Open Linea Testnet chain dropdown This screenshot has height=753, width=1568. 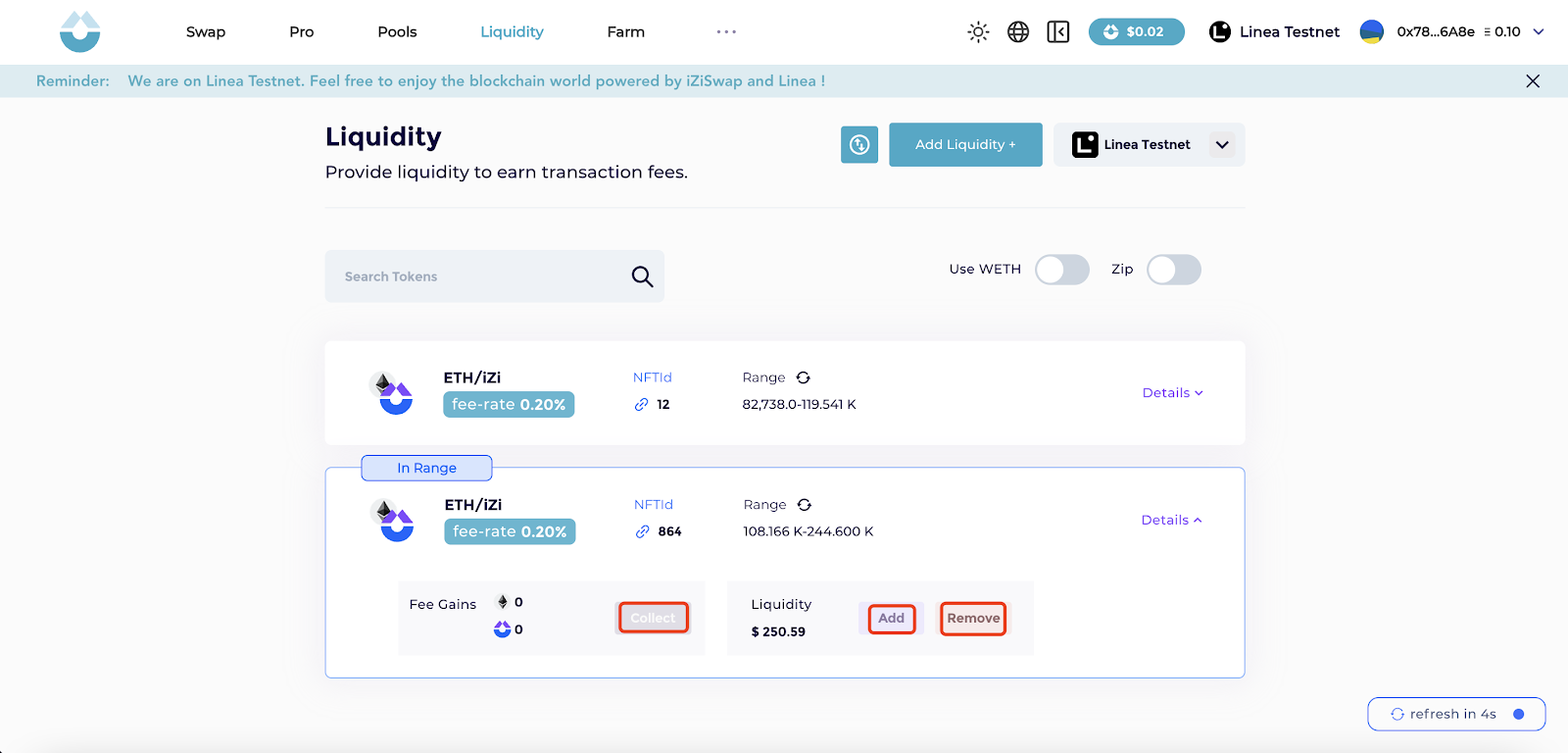(x=1149, y=145)
